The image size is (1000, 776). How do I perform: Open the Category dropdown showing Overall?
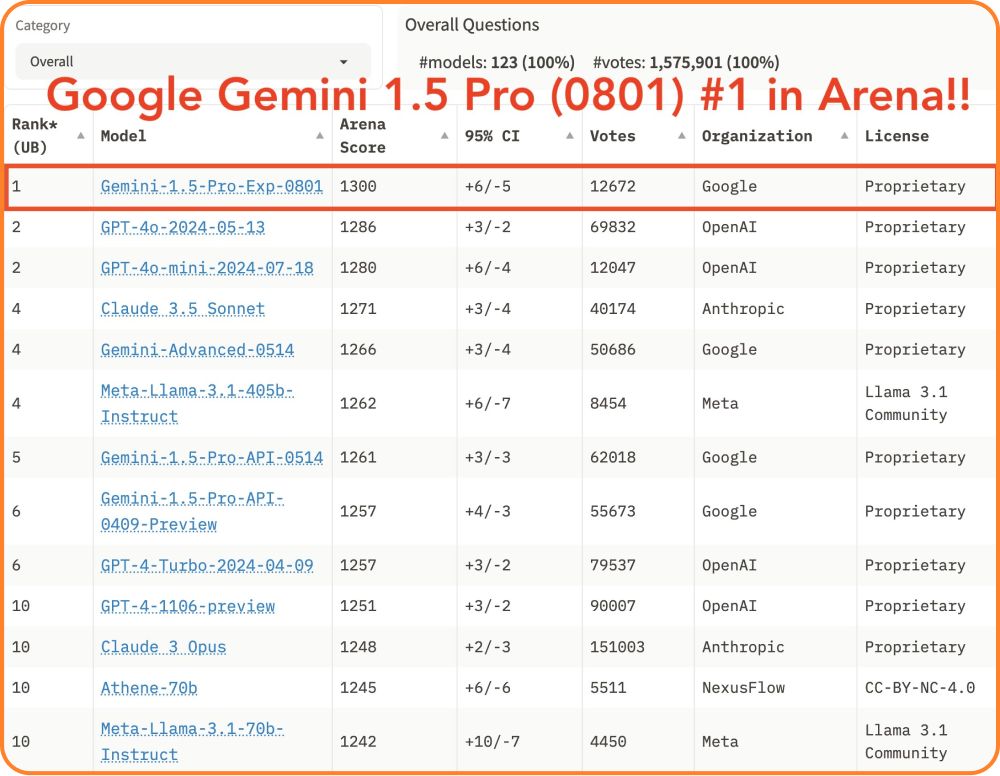[193, 62]
